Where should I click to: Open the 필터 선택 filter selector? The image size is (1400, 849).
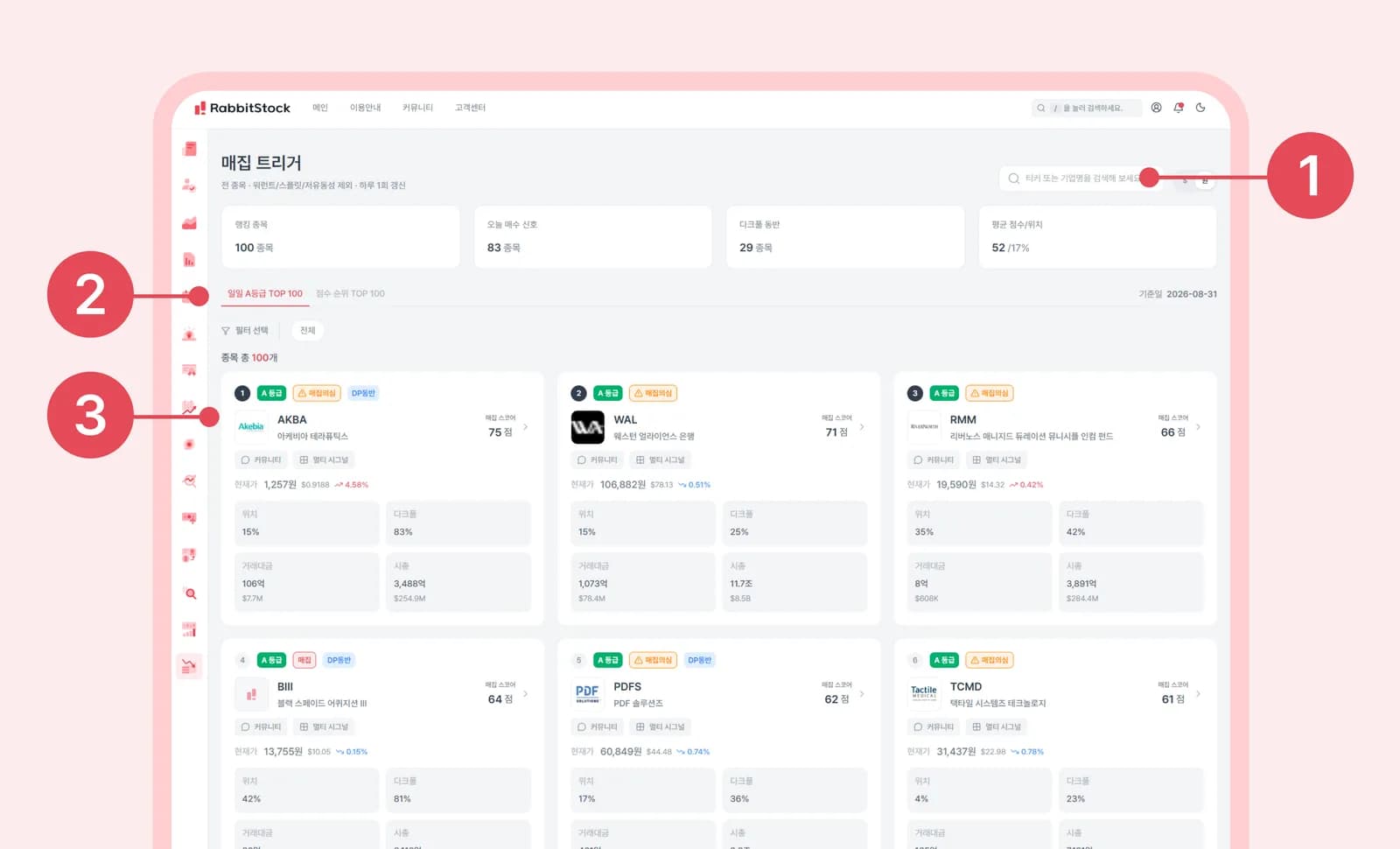(x=245, y=331)
